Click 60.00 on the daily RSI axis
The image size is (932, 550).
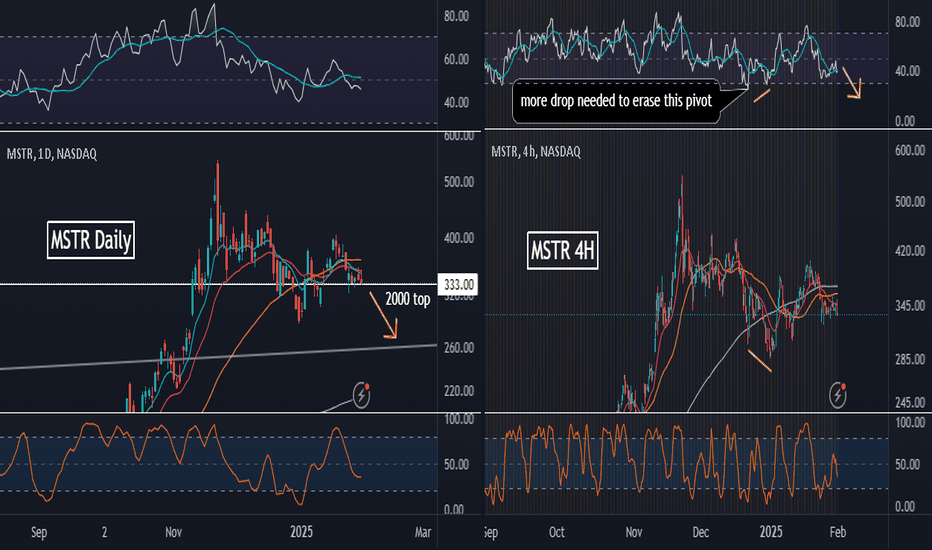click(x=456, y=59)
